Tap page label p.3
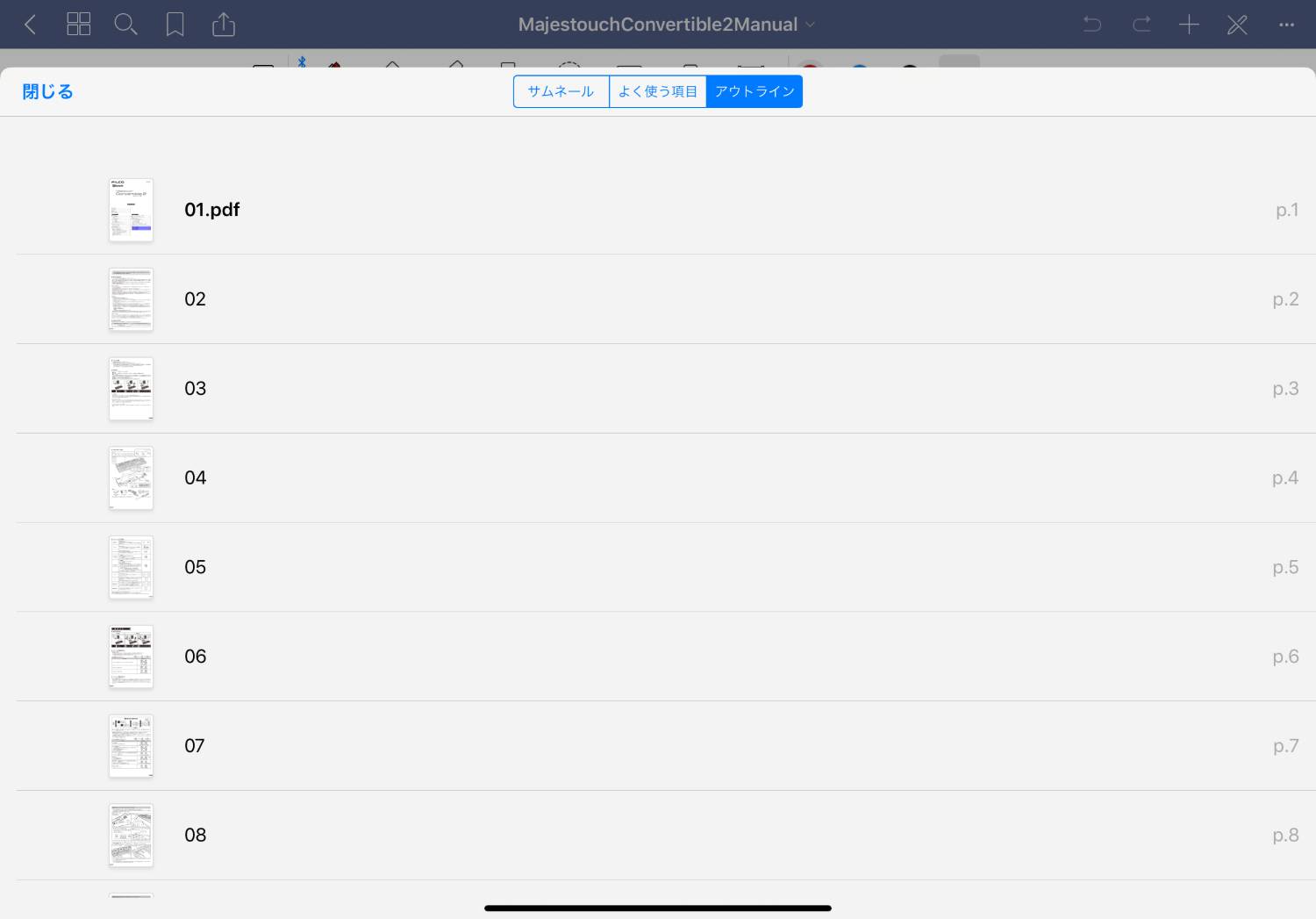This screenshot has height=919, width=1316. click(x=1286, y=390)
